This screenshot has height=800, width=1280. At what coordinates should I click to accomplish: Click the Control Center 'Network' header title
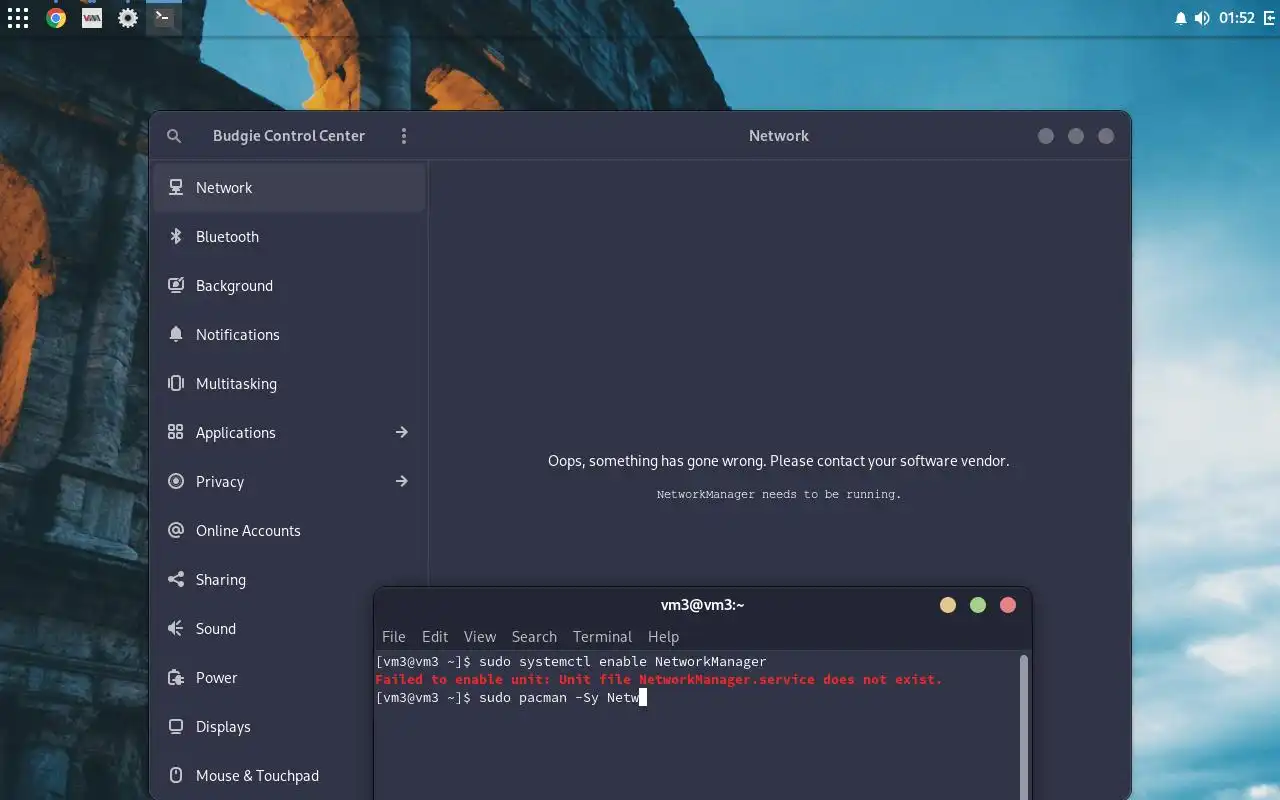tap(779, 136)
